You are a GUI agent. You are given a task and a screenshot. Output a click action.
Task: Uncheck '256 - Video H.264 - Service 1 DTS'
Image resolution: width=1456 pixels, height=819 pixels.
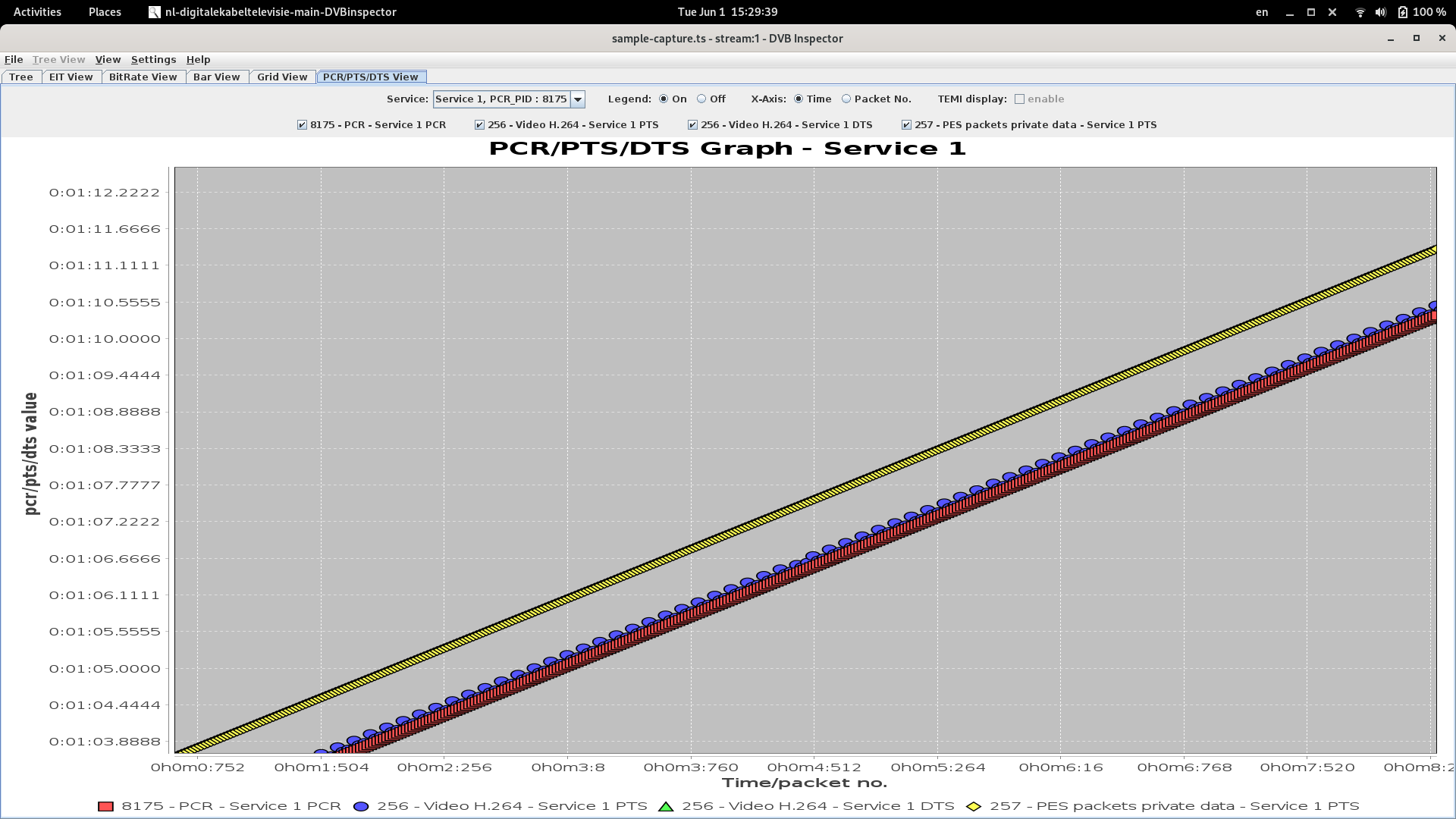click(x=692, y=124)
